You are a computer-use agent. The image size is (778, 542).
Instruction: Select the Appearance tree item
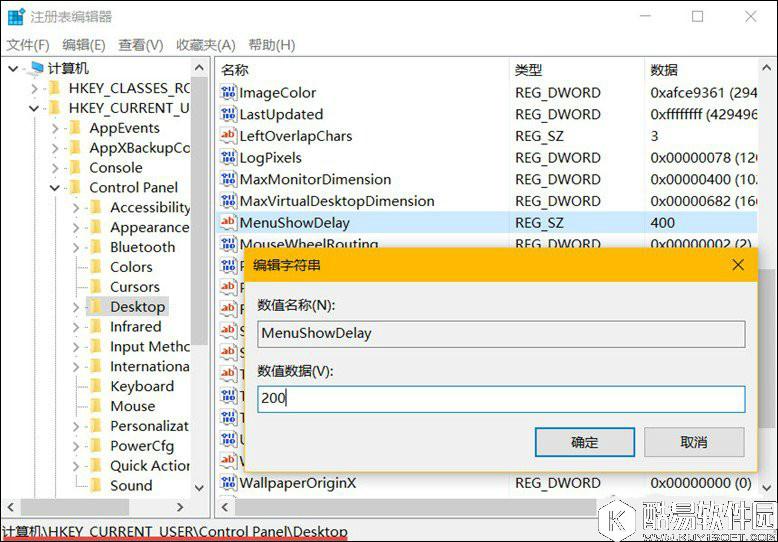(149, 227)
